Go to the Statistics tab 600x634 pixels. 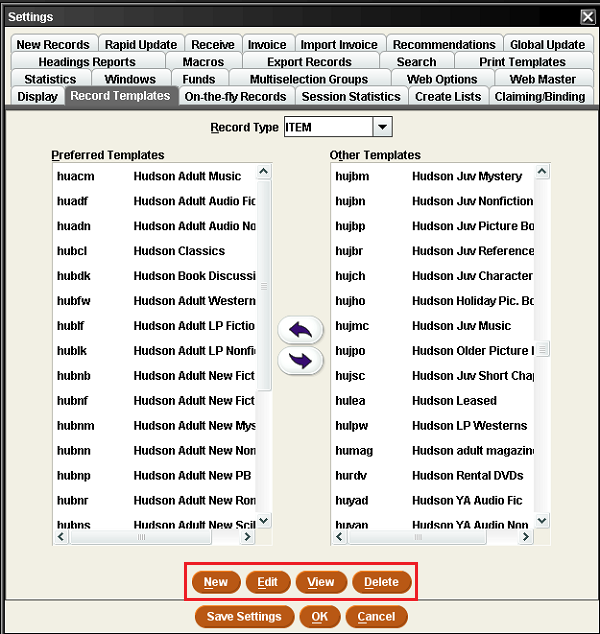coord(50,79)
